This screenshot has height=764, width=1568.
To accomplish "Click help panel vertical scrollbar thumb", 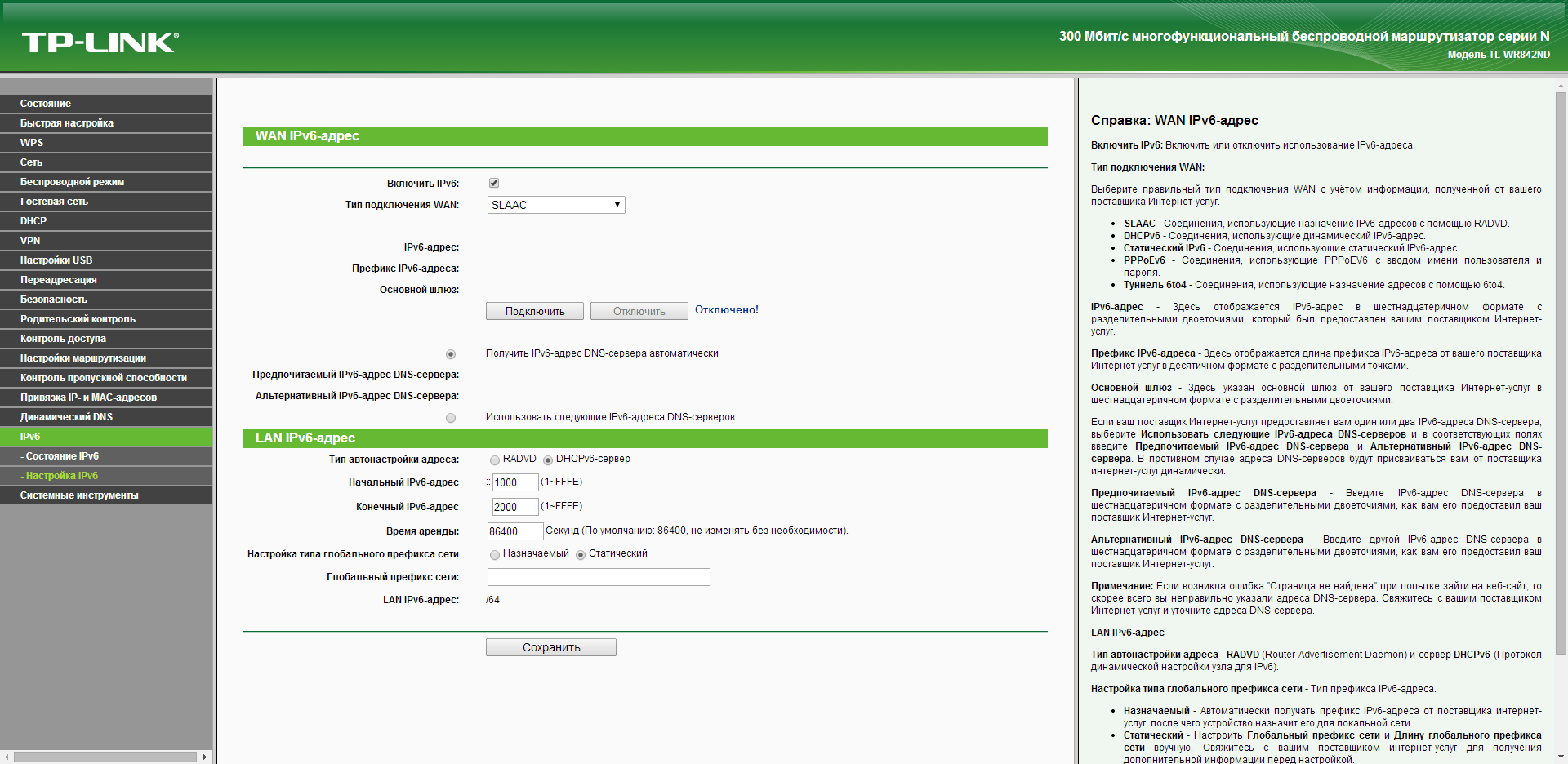I will [1561, 373].
